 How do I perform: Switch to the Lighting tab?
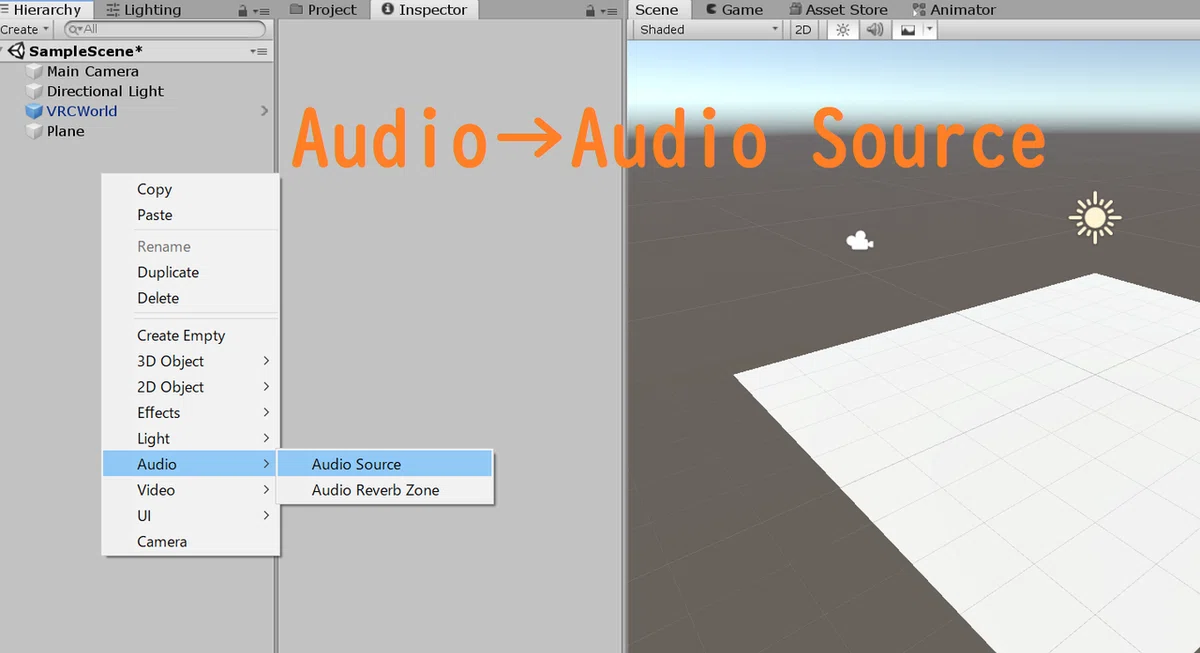click(x=143, y=10)
